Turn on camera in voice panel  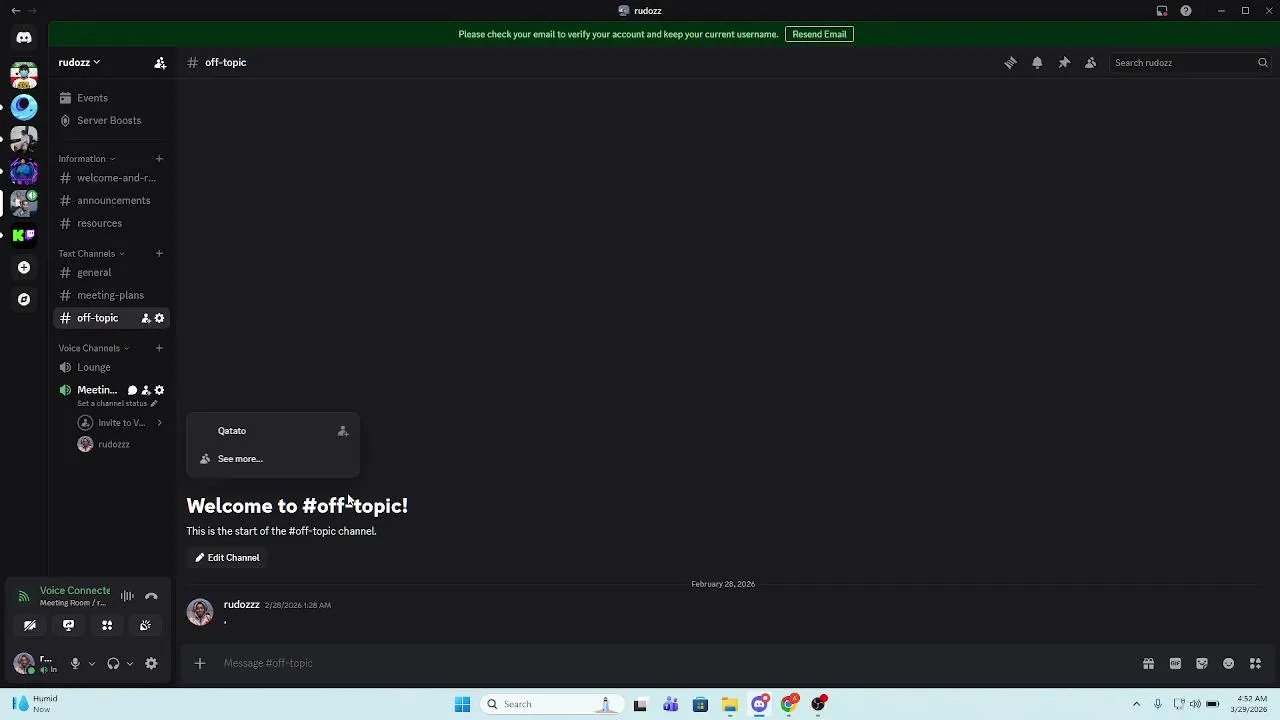click(x=30, y=625)
